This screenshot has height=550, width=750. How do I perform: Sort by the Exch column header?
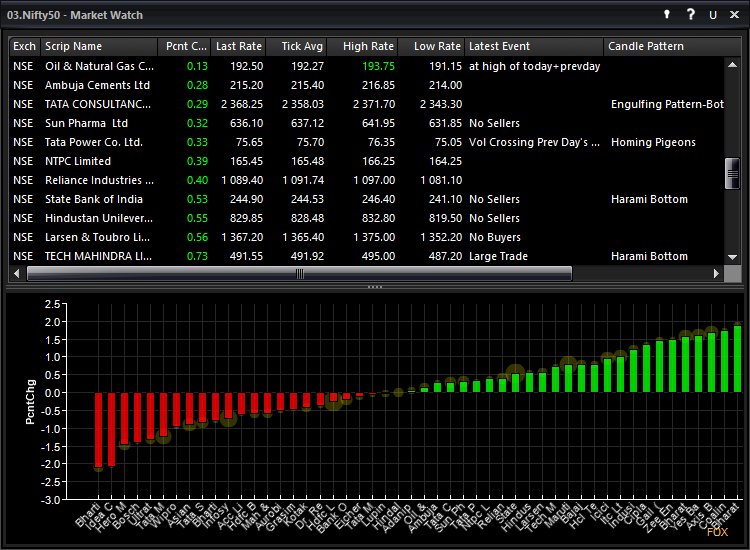tap(24, 46)
